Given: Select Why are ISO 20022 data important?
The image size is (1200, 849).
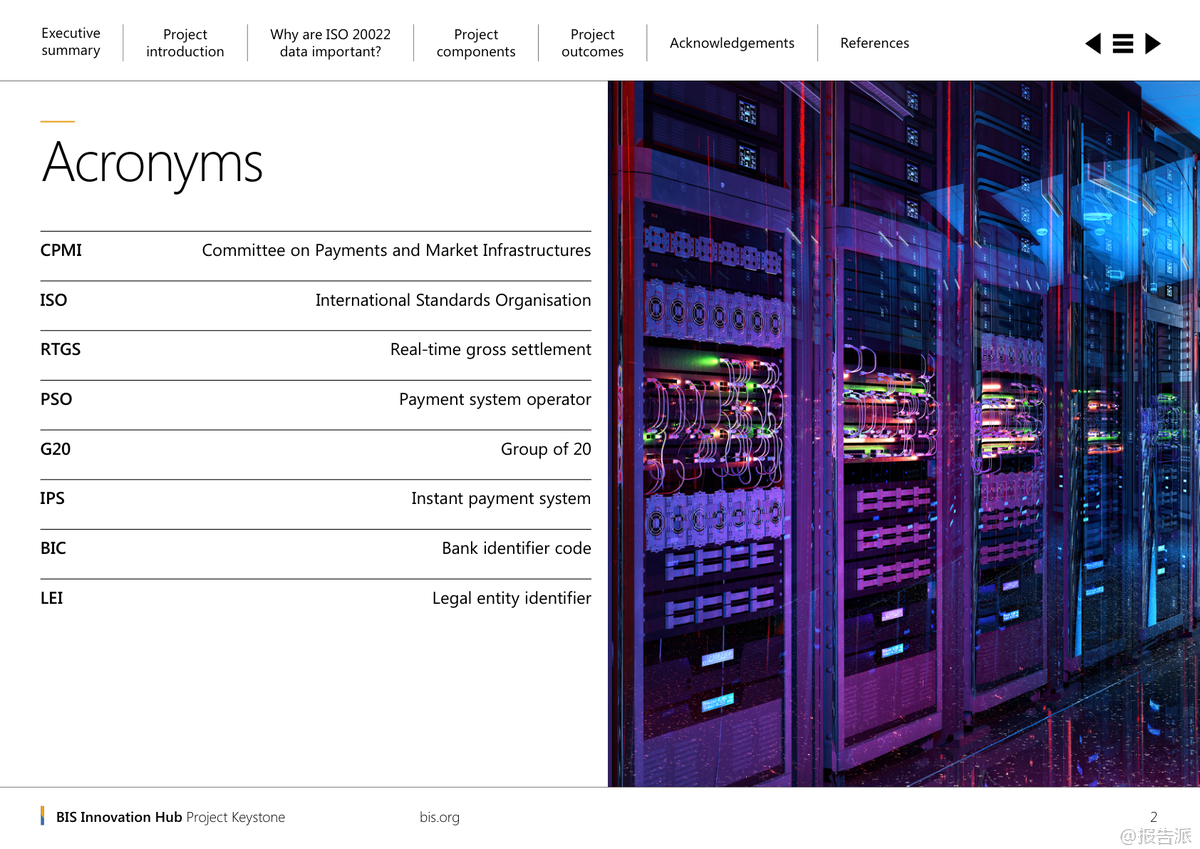Looking at the screenshot, I should coord(330,43).
